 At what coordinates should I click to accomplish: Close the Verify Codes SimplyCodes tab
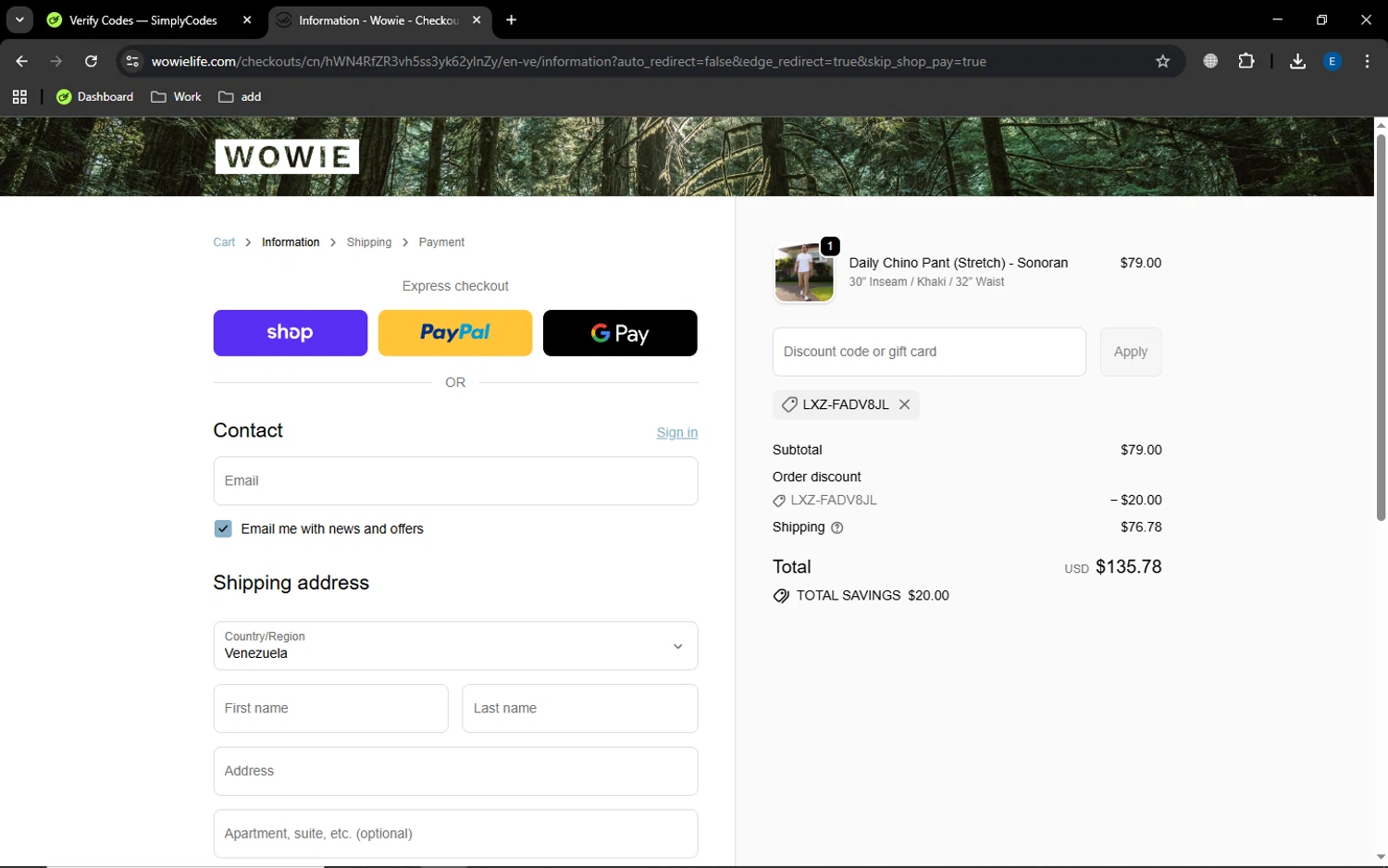(x=247, y=19)
